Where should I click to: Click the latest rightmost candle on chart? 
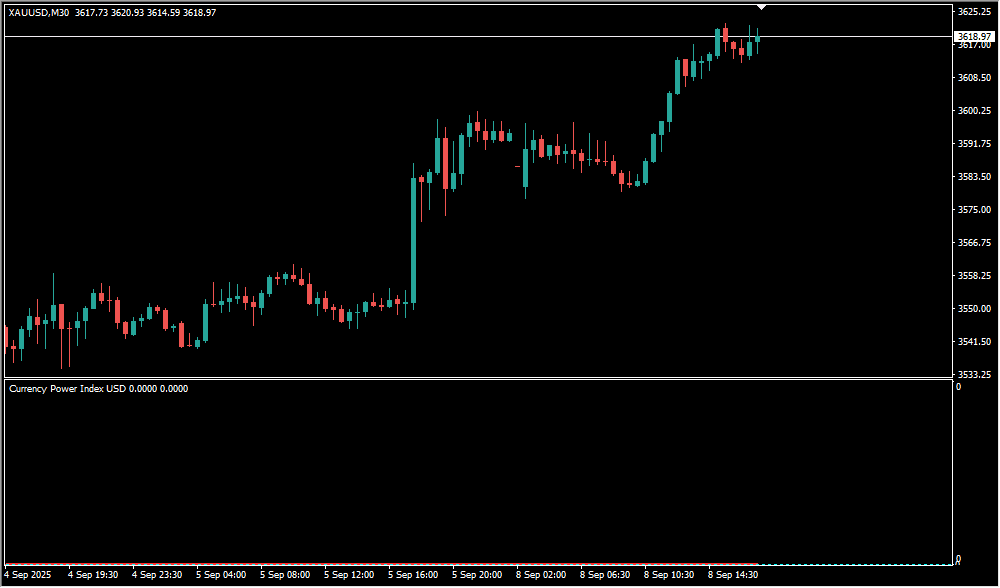(x=758, y=40)
